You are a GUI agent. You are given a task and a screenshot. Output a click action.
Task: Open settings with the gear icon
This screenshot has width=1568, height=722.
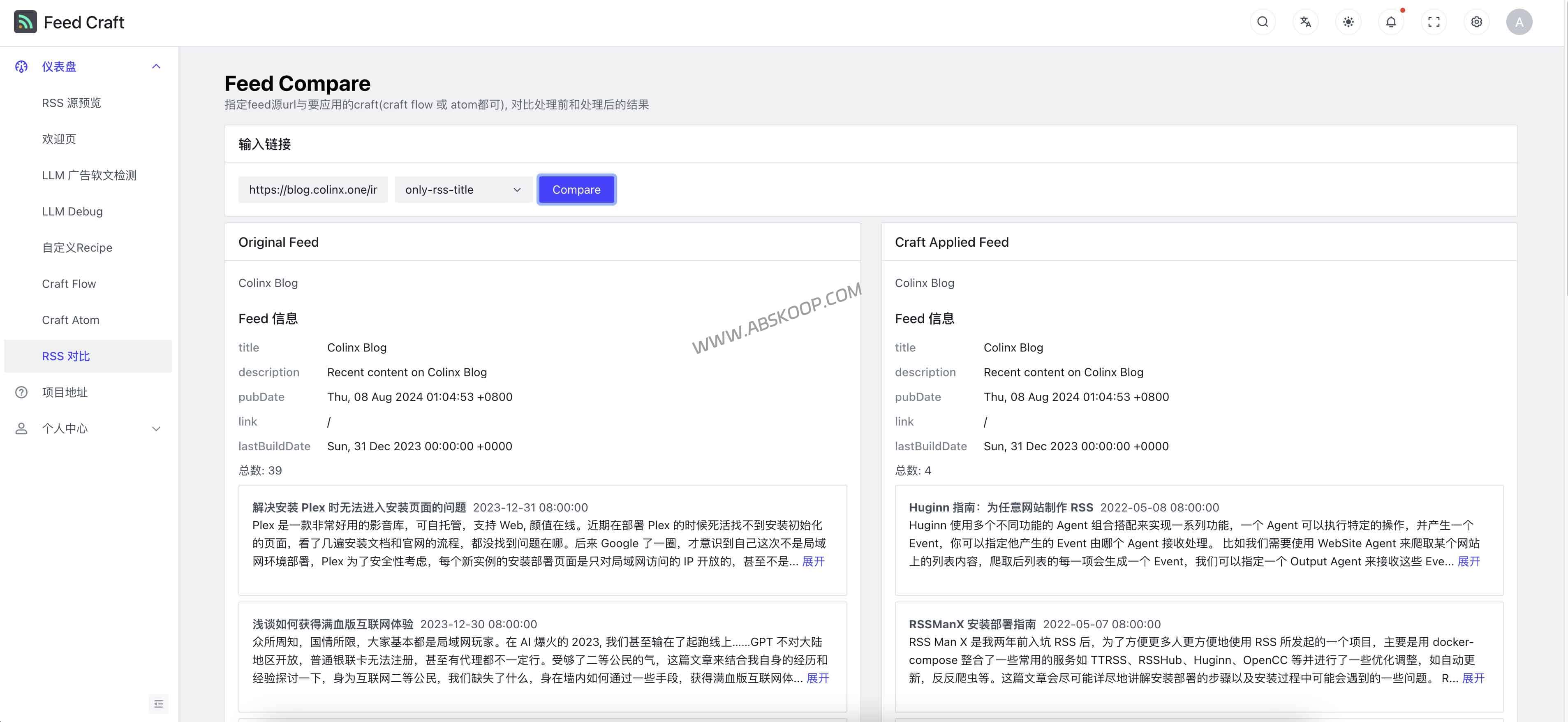pyautogui.click(x=1476, y=21)
